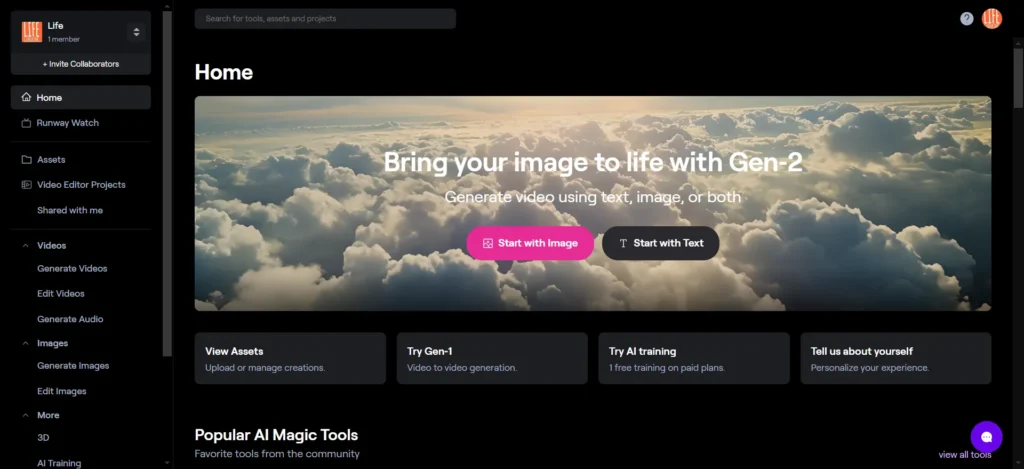The image size is (1024, 469).
Task: Click the Video Editor Projects icon
Action: pos(26,185)
